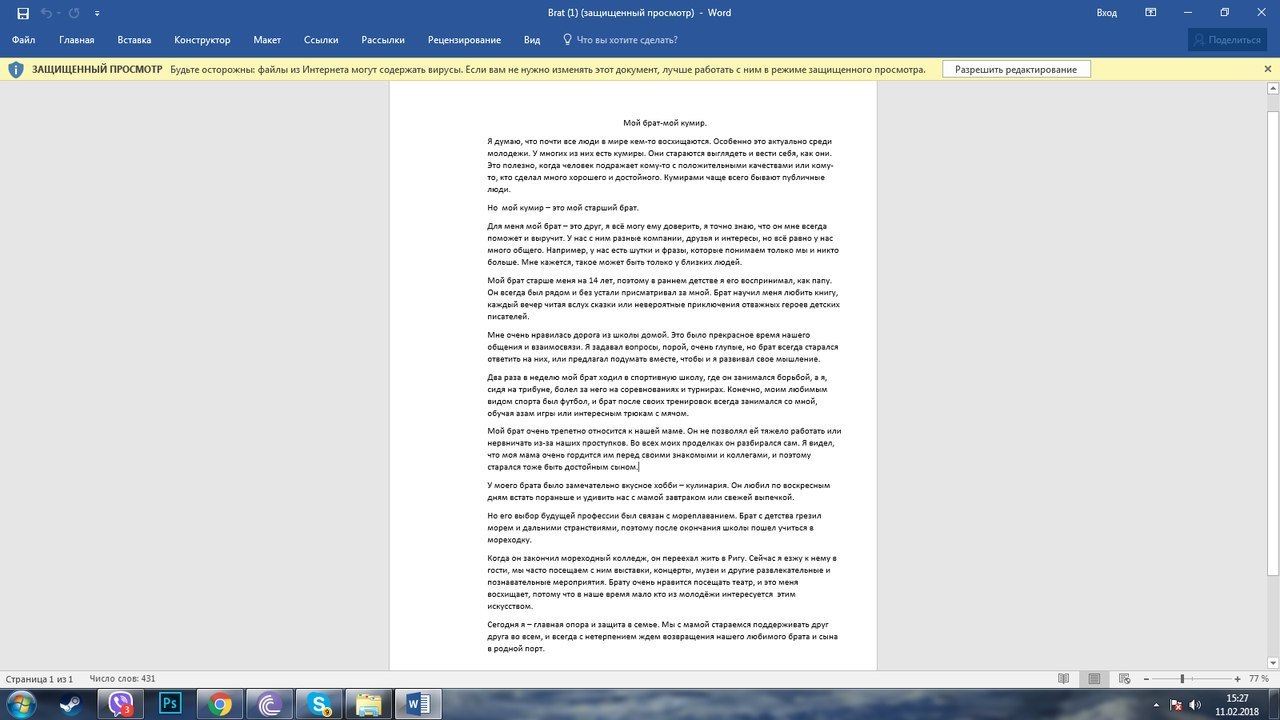This screenshot has height=720, width=1280.
Task: Click Разрешить редактирование button
Action: coord(1016,69)
